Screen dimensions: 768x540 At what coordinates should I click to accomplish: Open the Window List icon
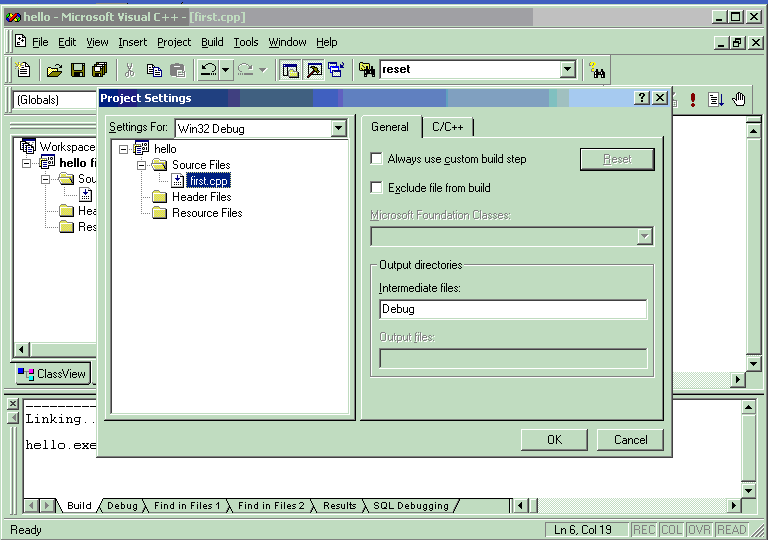(336, 70)
